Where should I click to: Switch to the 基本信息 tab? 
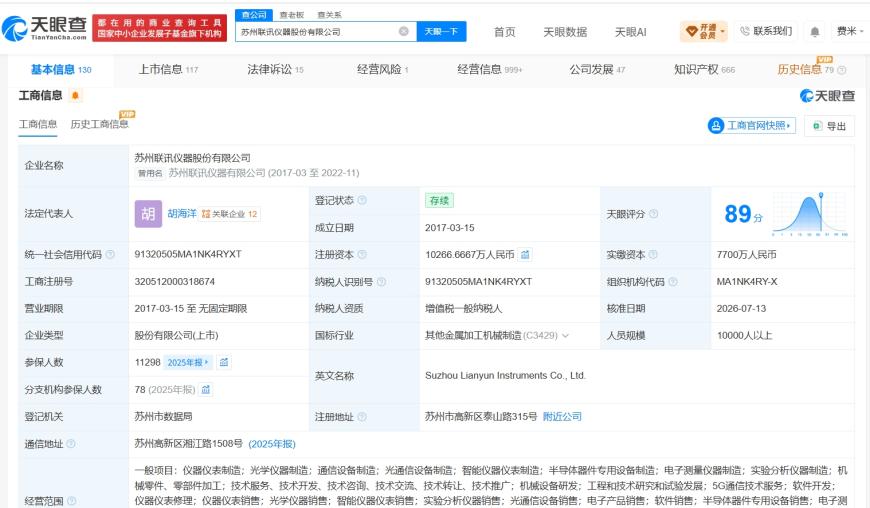pos(61,69)
